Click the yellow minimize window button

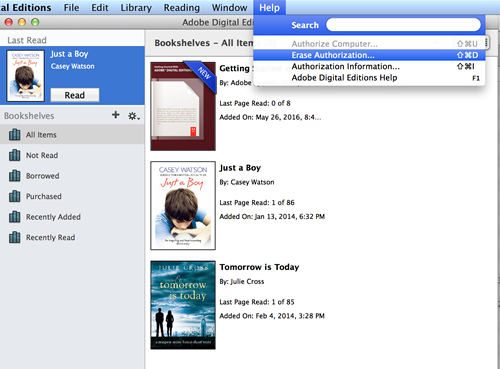(x=22, y=22)
